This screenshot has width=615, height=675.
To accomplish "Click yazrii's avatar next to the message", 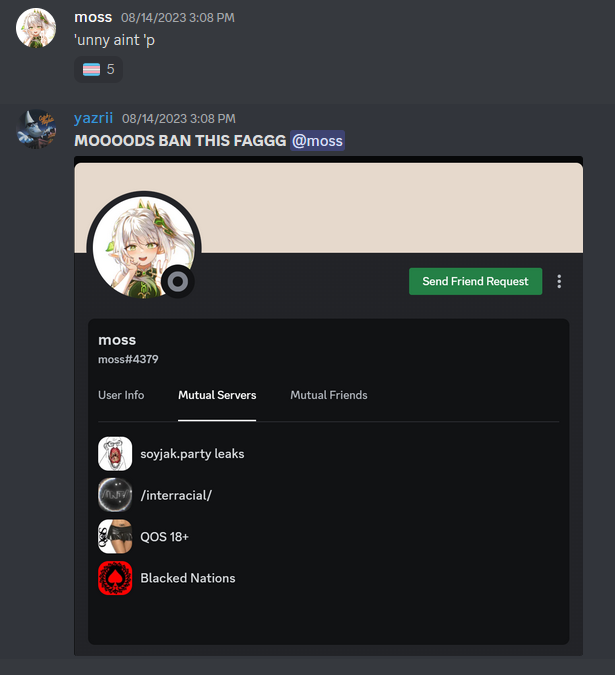I will click(36, 129).
